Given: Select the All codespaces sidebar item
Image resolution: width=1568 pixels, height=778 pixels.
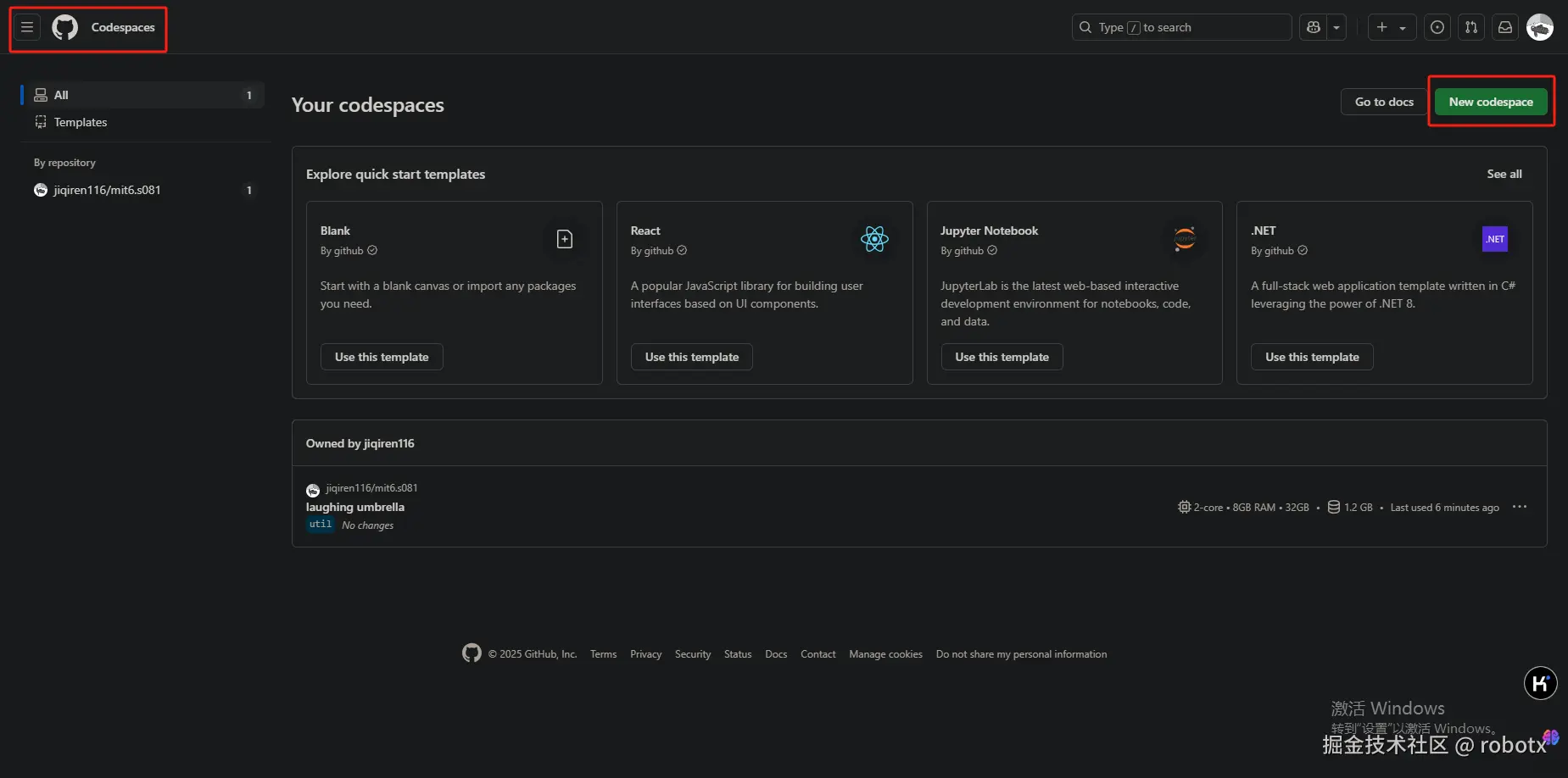Looking at the screenshot, I should (x=142, y=95).
